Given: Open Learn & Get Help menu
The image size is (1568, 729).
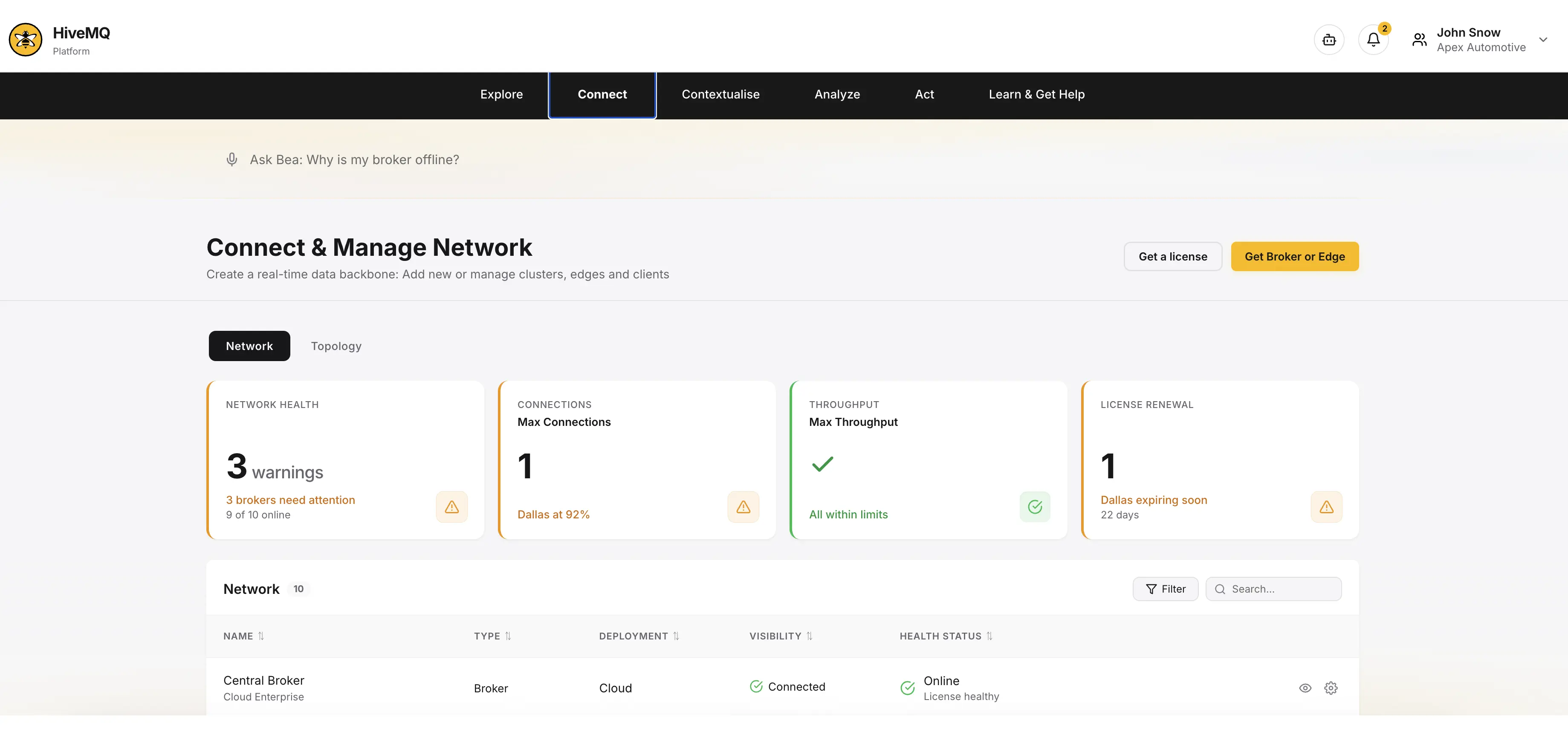Looking at the screenshot, I should 1036,94.
